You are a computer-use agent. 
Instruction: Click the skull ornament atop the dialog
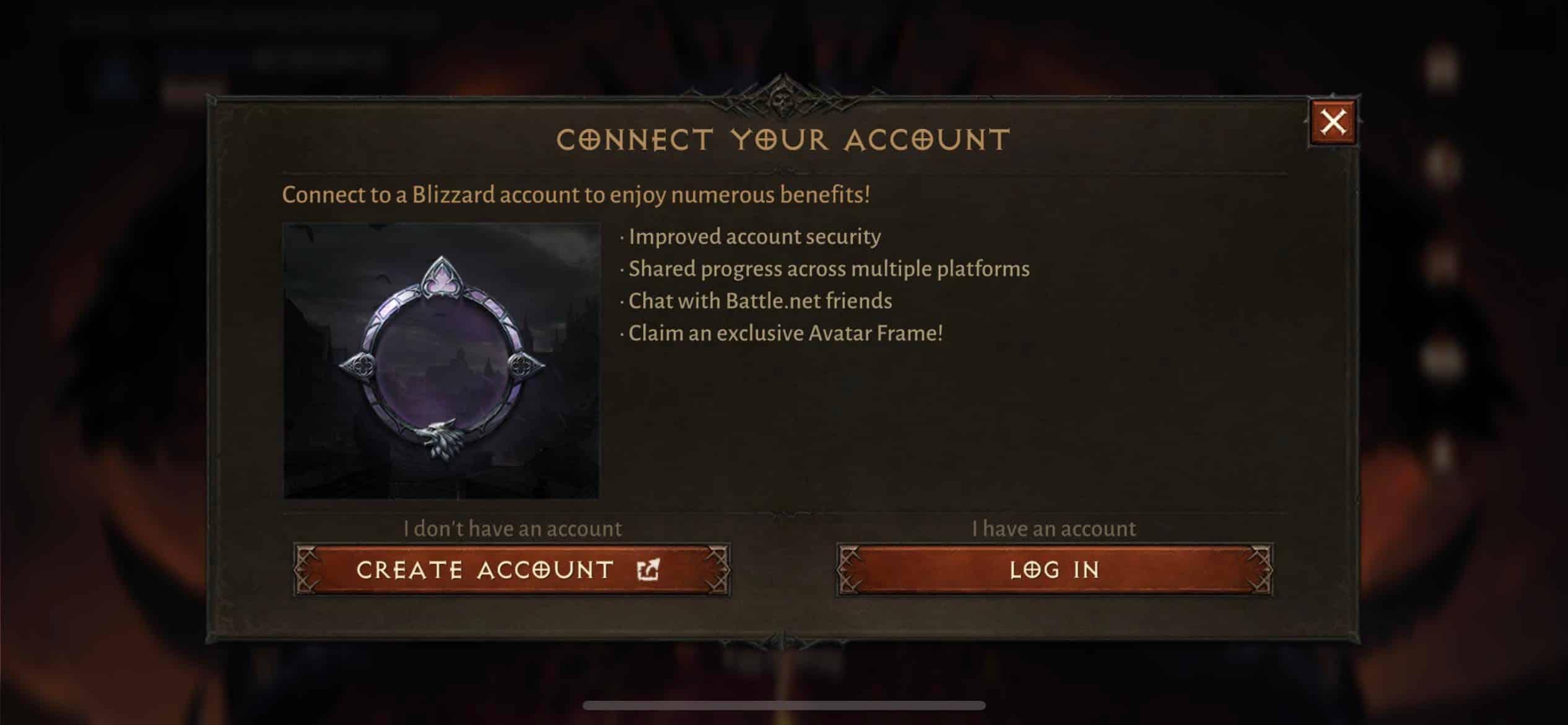782,99
